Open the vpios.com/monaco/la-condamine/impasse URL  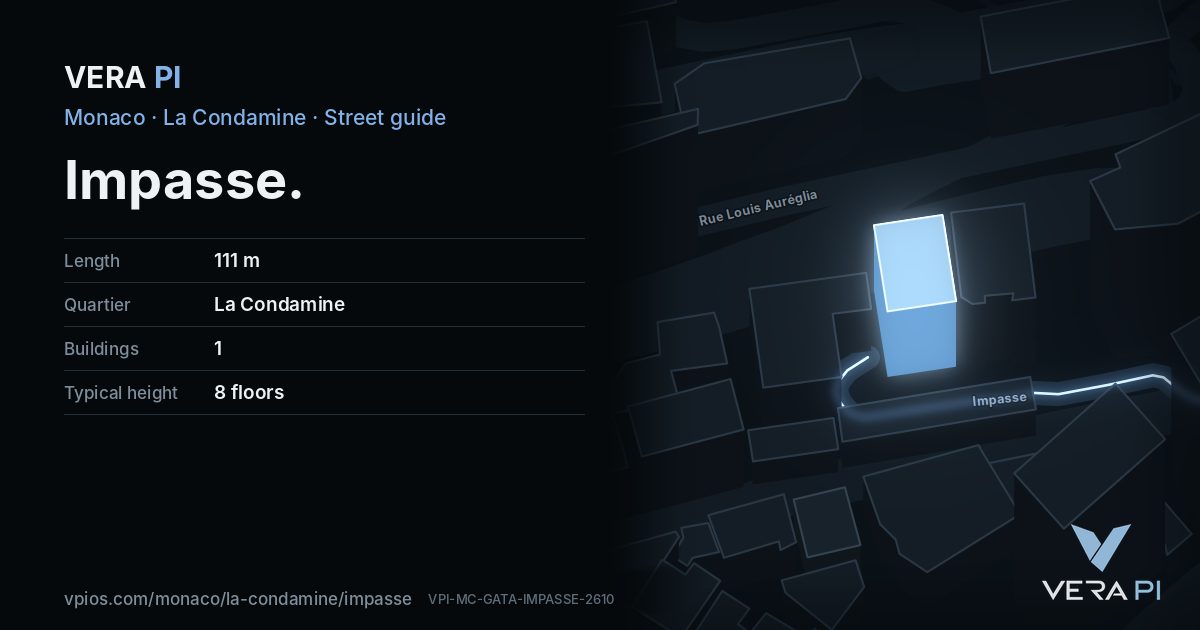238,599
